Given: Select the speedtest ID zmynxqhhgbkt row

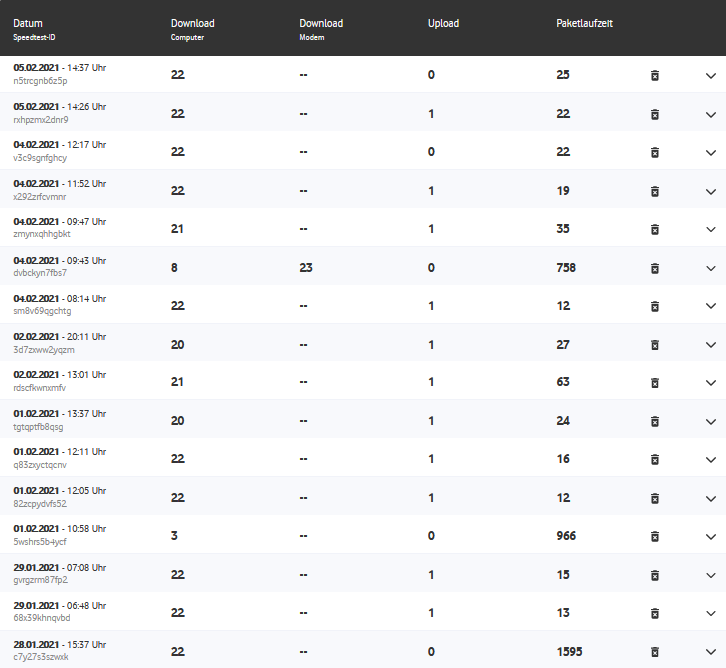Looking at the screenshot, I should pyautogui.click(x=42, y=234).
